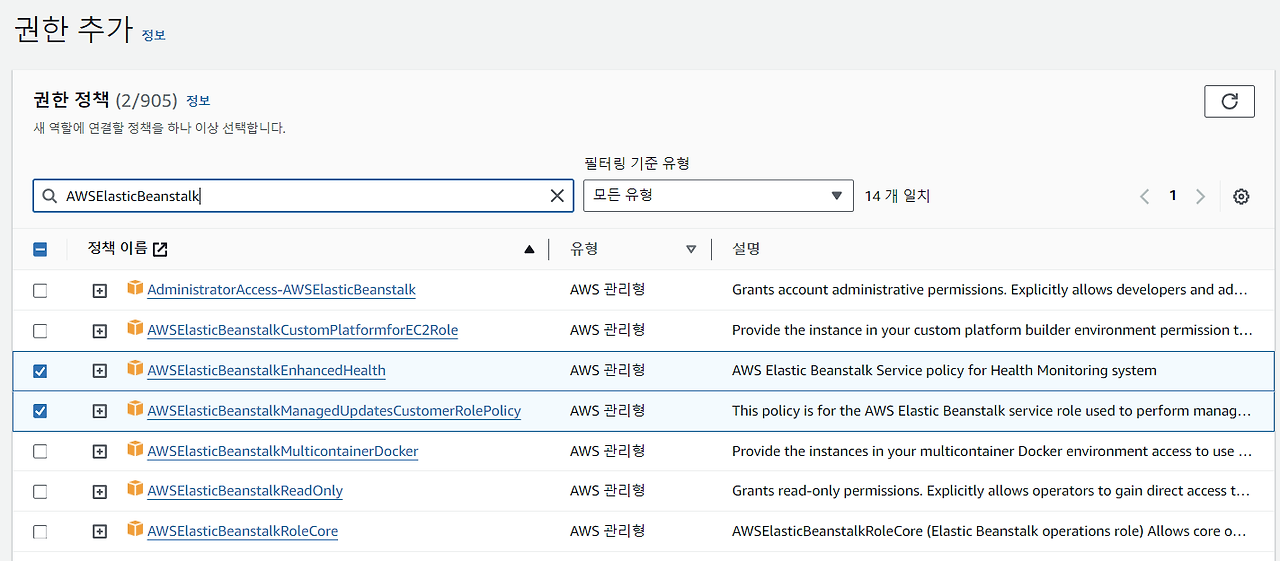Expand AWSElasticBeanstalkRoleCore policy details
The height and width of the screenshot is (561, 1280).
[99, 531]
